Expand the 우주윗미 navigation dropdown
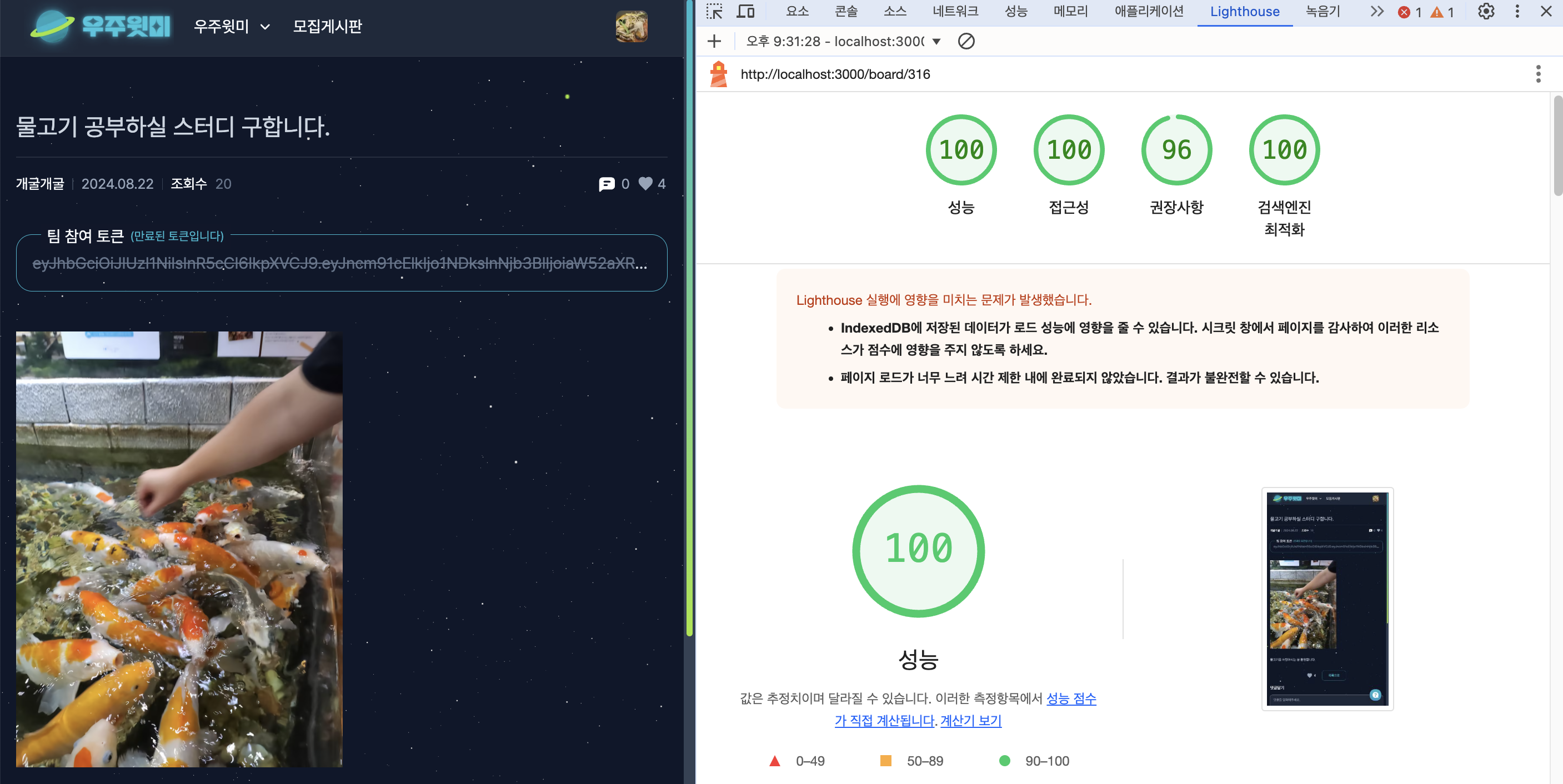This screenshot has width=1563, height=784. pyautogui.click(x=232, y=27)
